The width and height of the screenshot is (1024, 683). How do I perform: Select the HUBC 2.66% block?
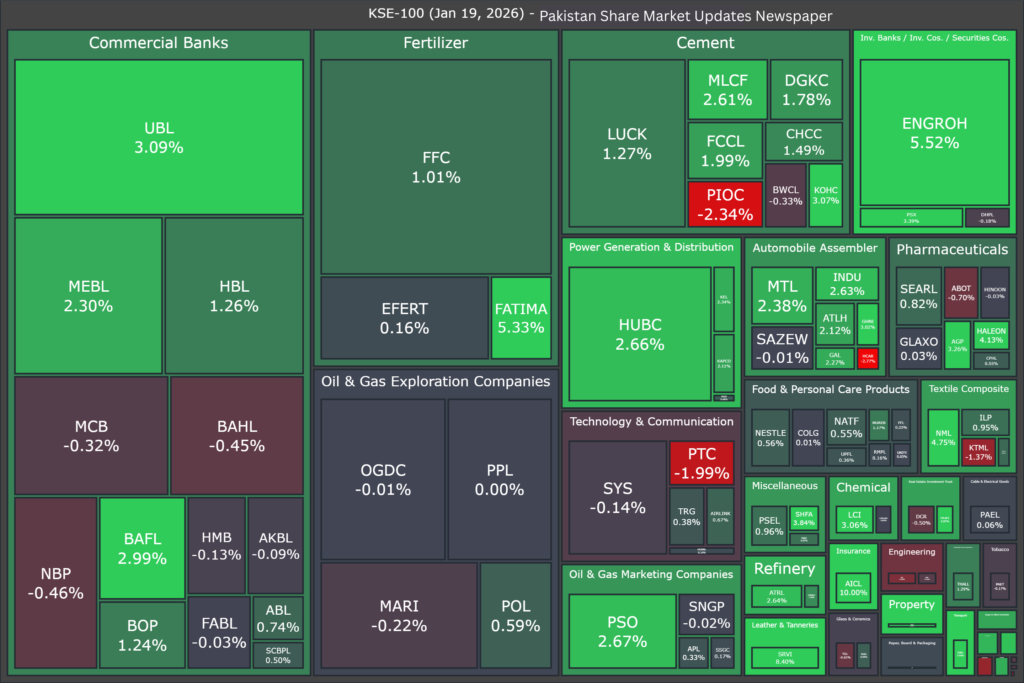[640, 334]
